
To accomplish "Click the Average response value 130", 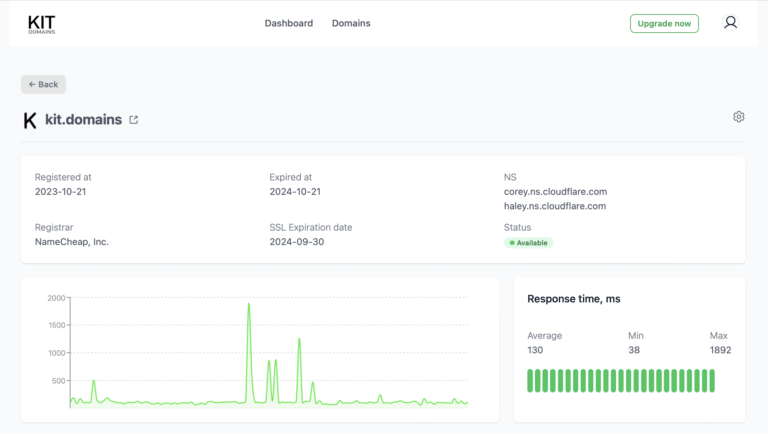I will click(537, 350).
